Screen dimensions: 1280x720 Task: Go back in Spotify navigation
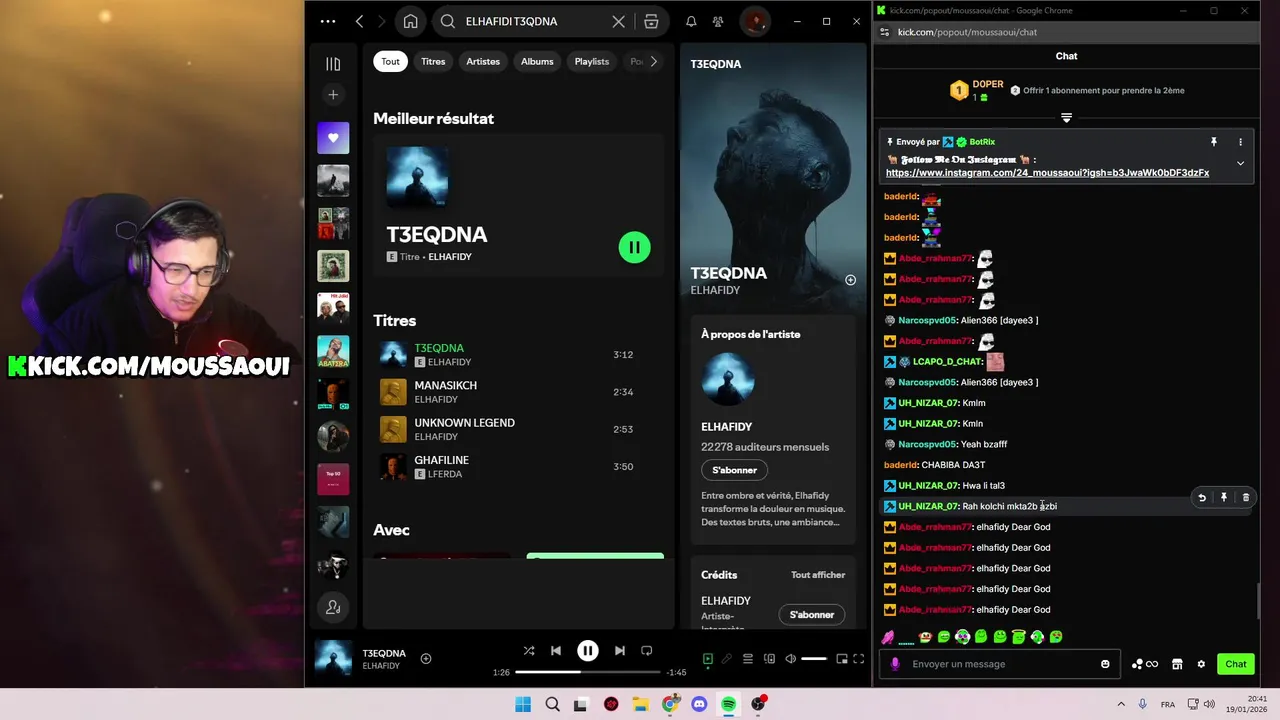[359, 21]
